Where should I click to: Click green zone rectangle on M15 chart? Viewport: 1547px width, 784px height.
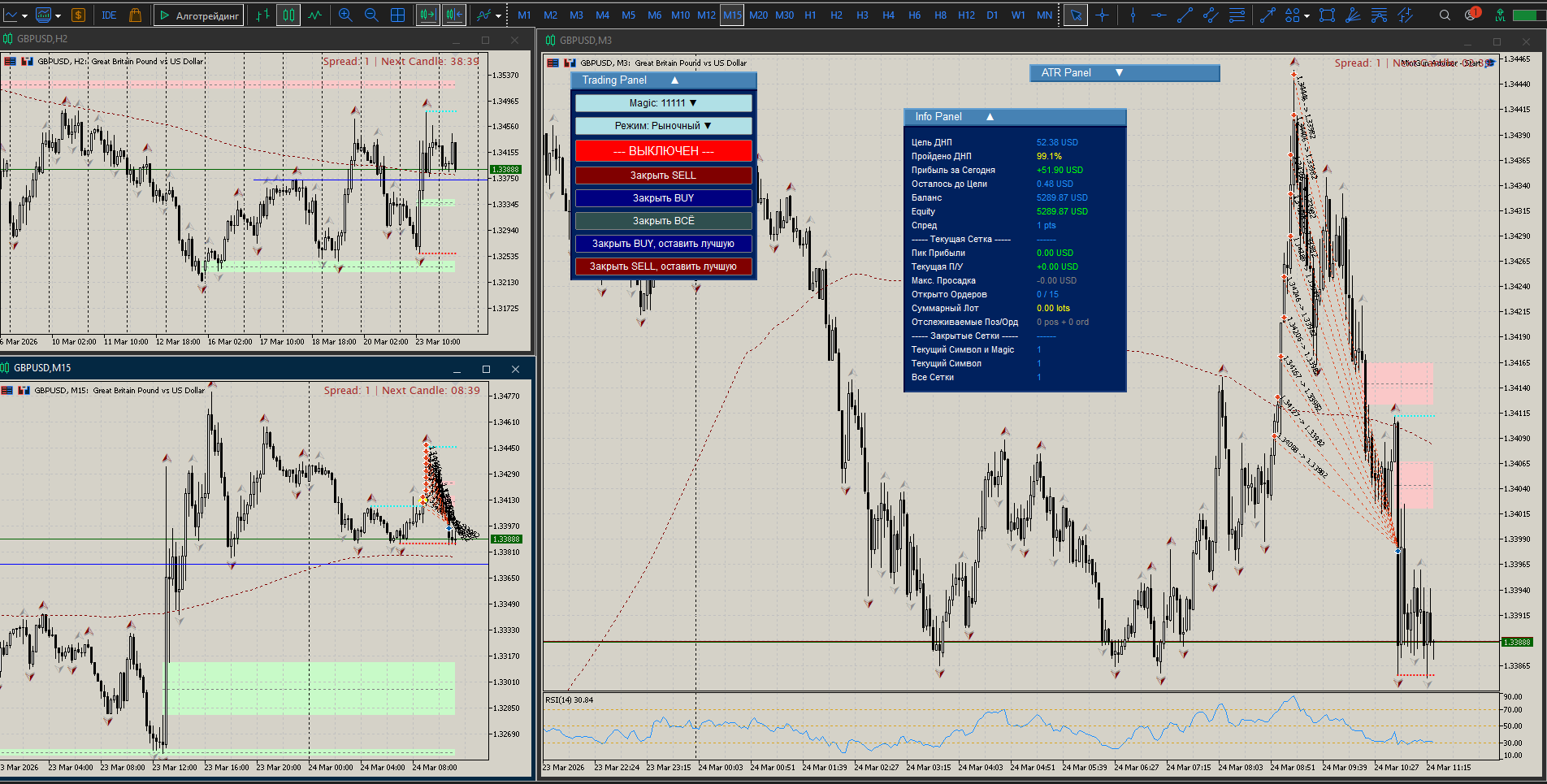310,688
